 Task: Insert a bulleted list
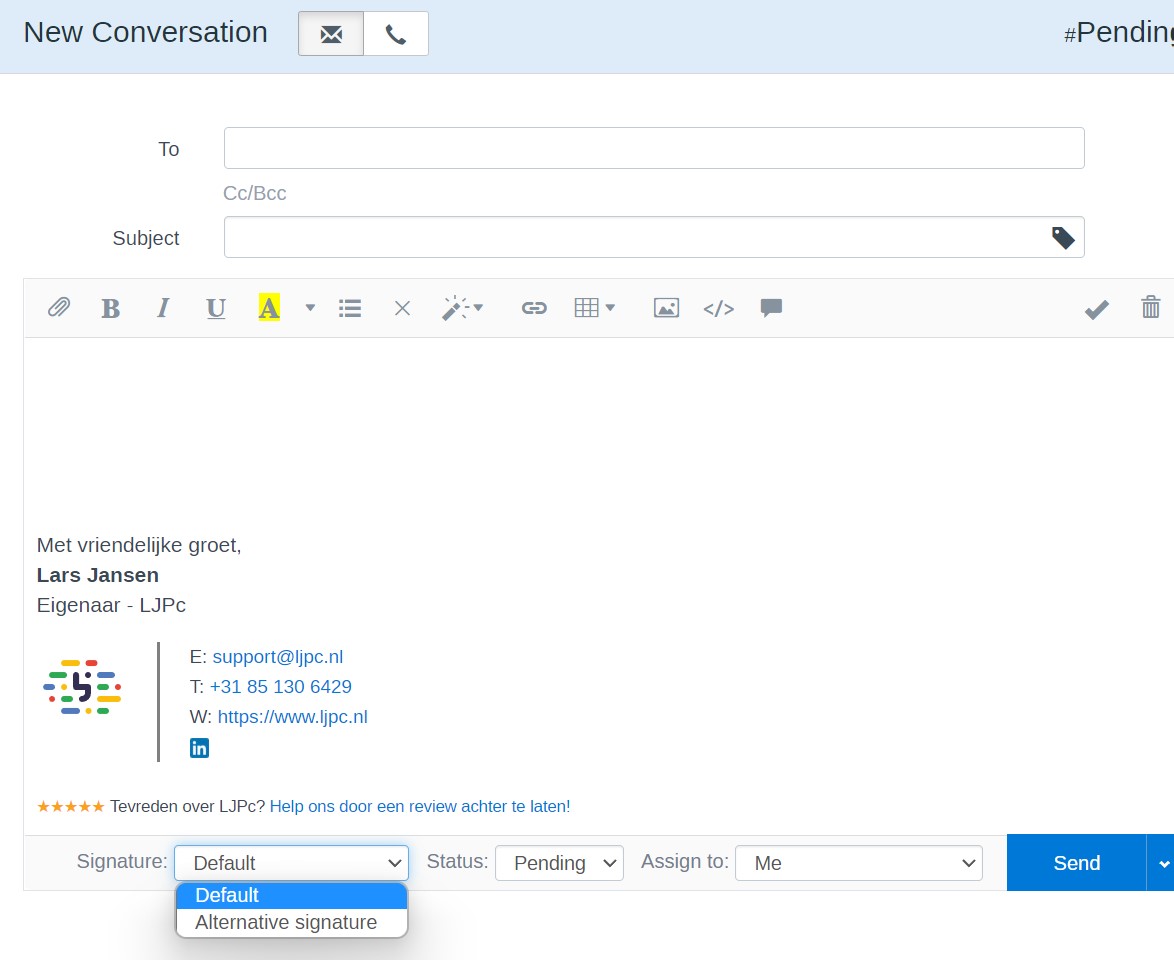[x=350, y=308]
